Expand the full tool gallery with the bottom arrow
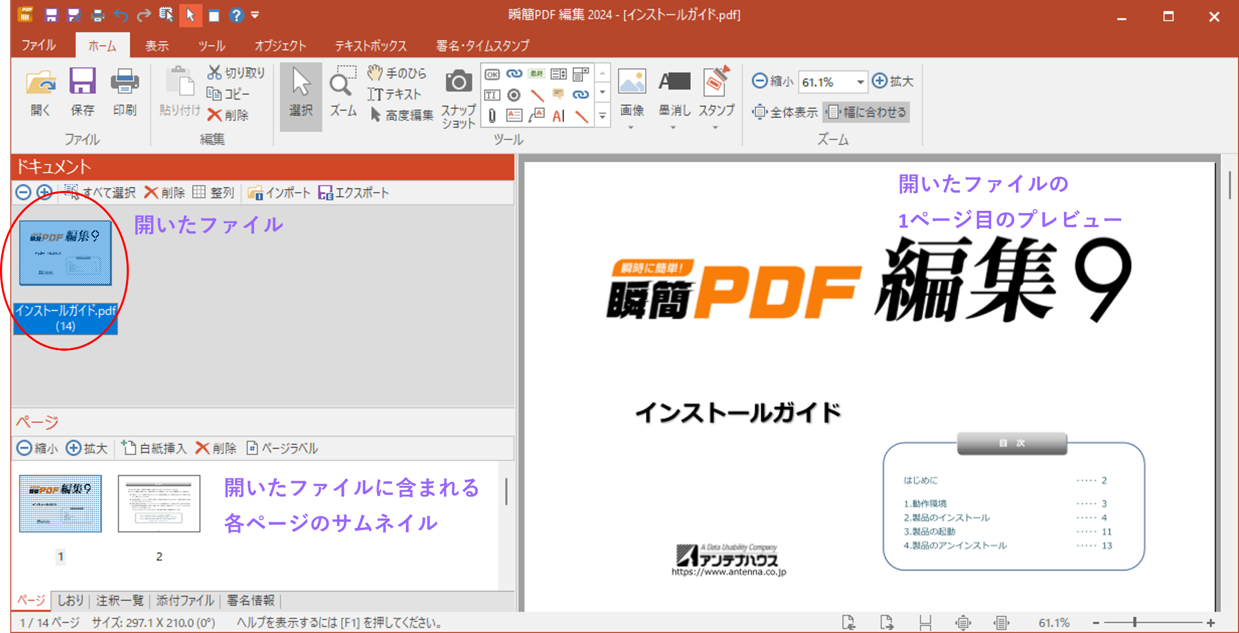1239x633 pixels. tap(602, 116)
